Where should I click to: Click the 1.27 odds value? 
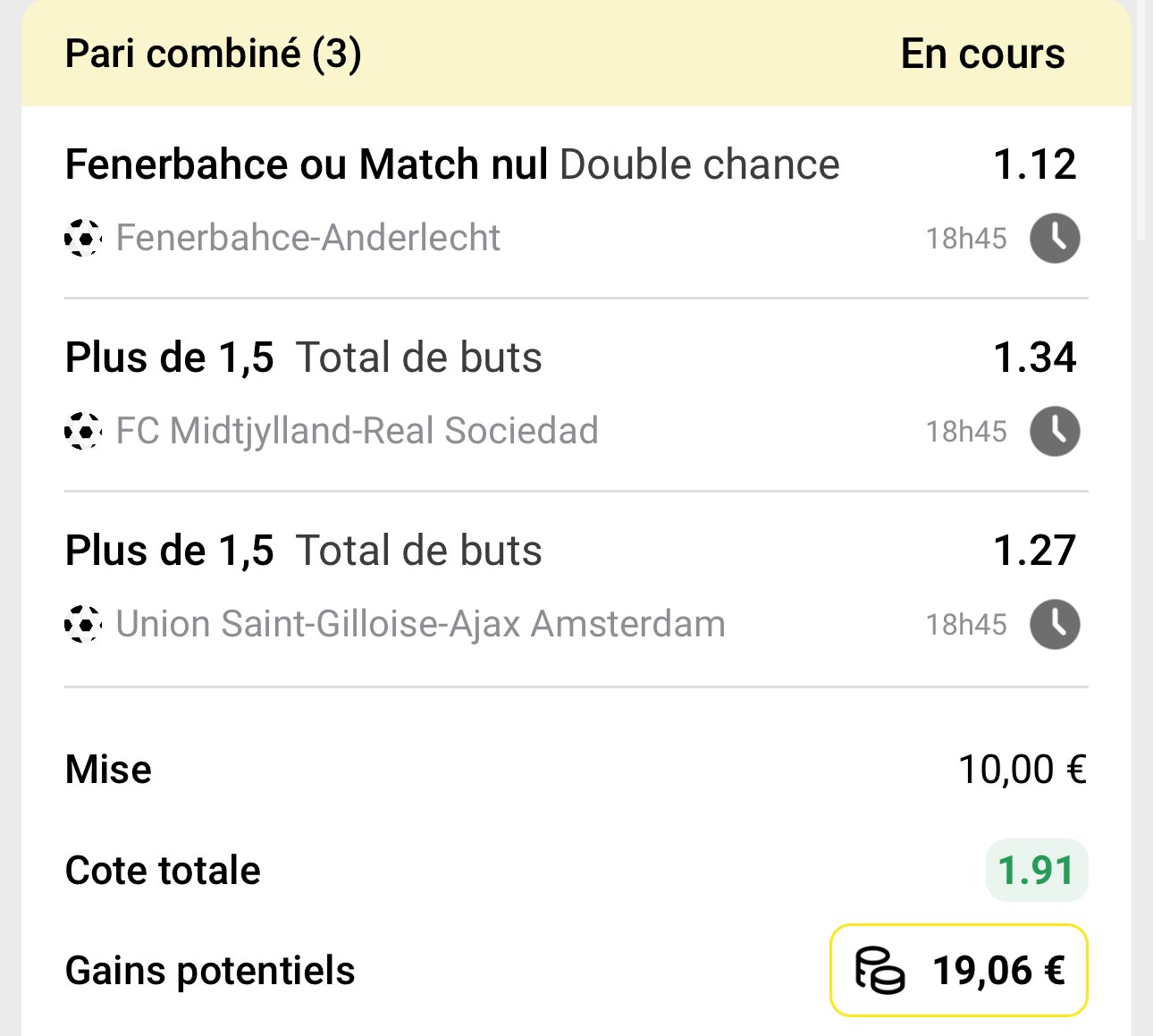coord(1035,551)
